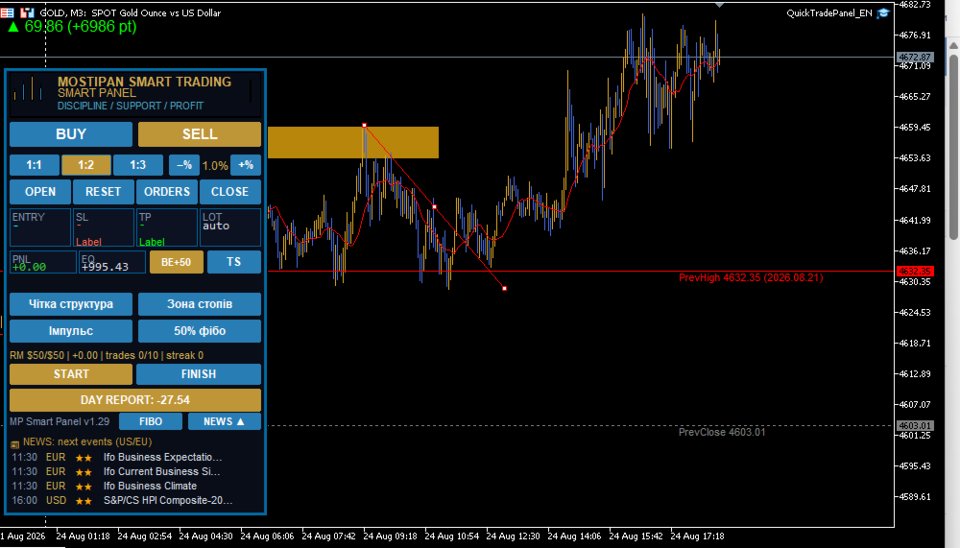Click the ENTRY price field
Viewport: 960px width, 548px height.
[x=40, y=228]
